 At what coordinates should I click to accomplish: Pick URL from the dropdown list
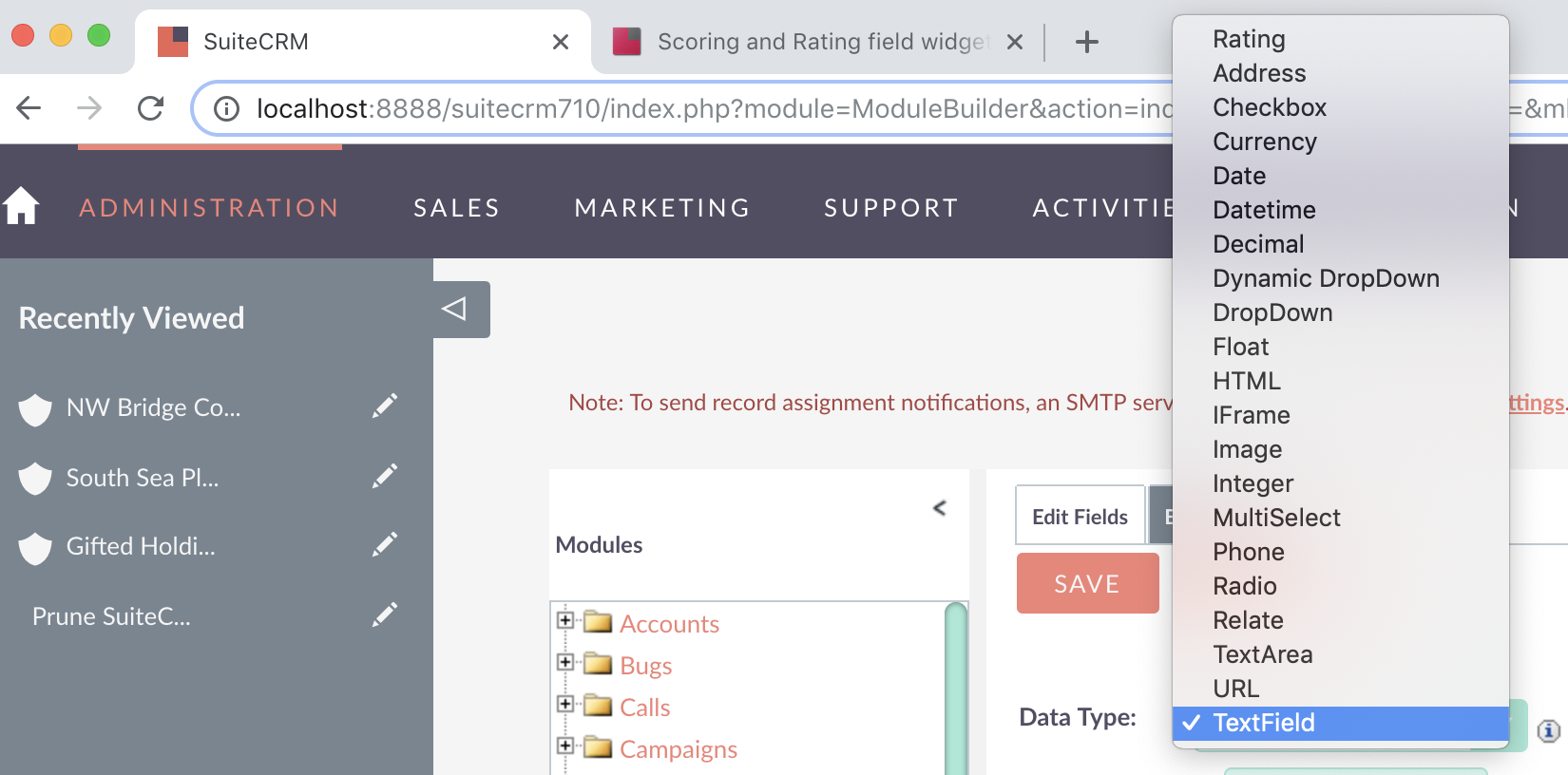coord(1341,689)
